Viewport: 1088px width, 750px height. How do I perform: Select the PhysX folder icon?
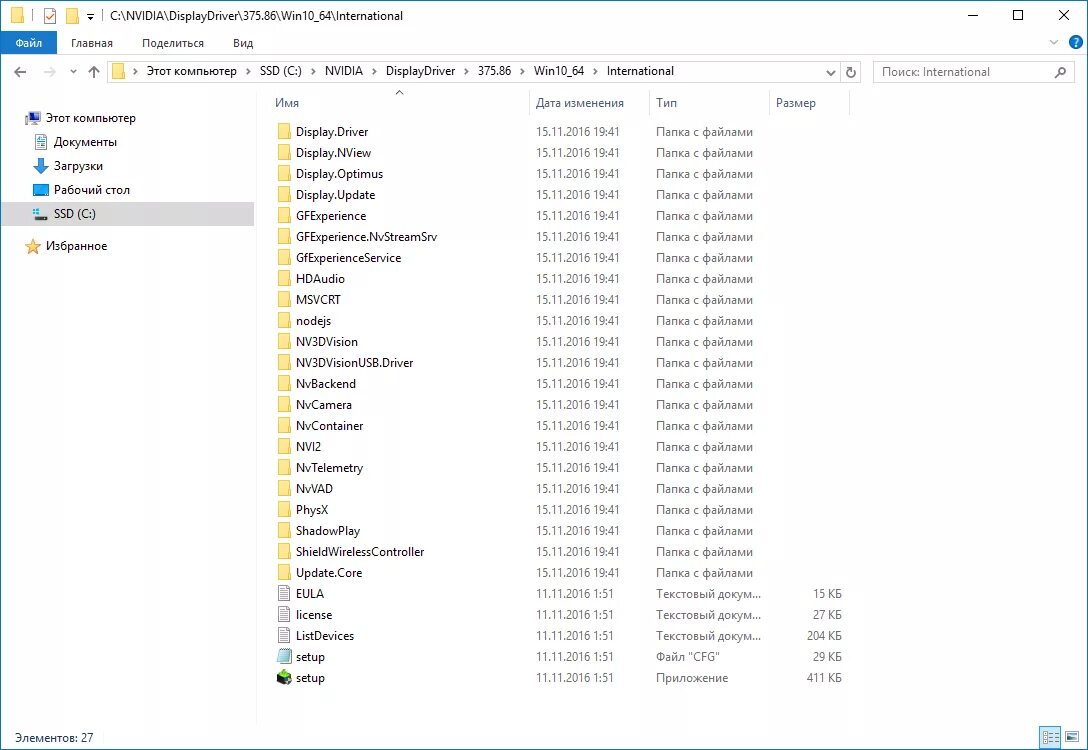[284, 509]
